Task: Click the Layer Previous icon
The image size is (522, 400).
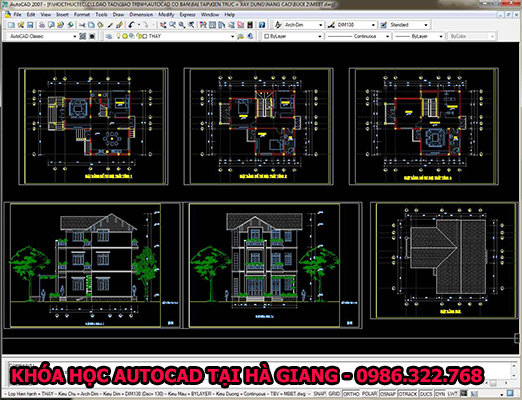Action: pos(251,36)
